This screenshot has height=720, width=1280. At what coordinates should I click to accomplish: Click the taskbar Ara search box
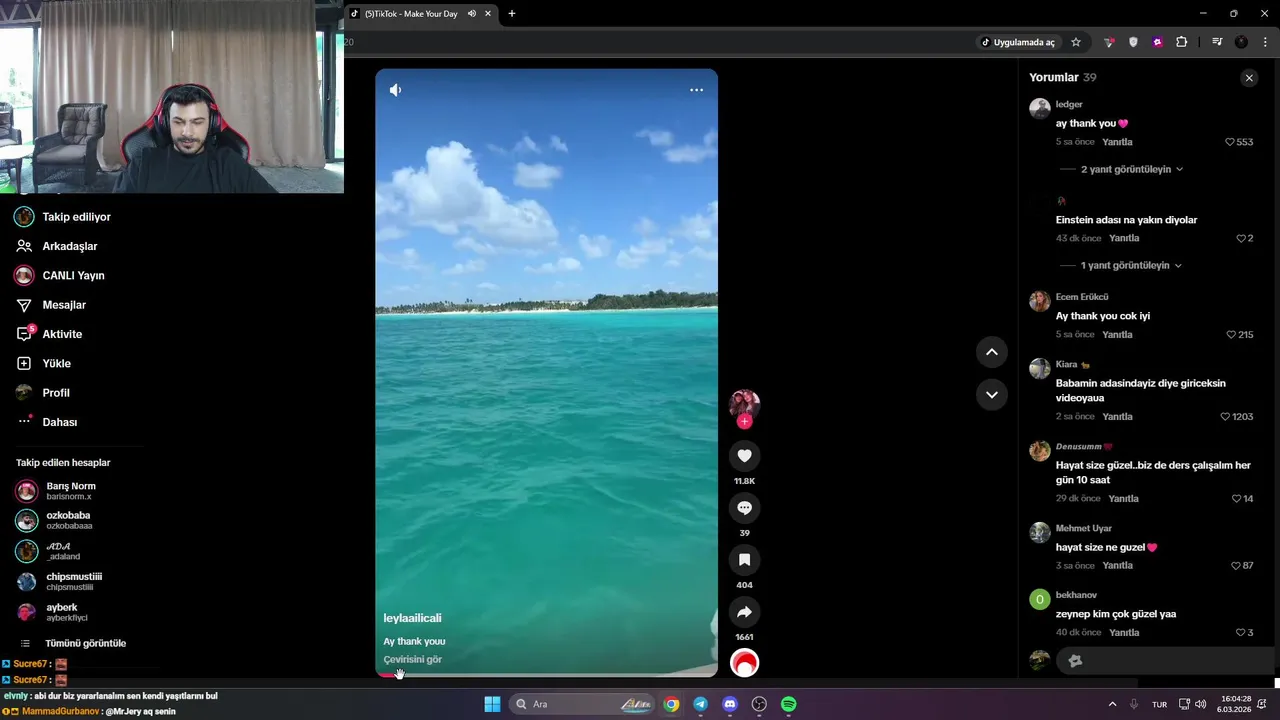pyautogui.click(x=584, y=704)
